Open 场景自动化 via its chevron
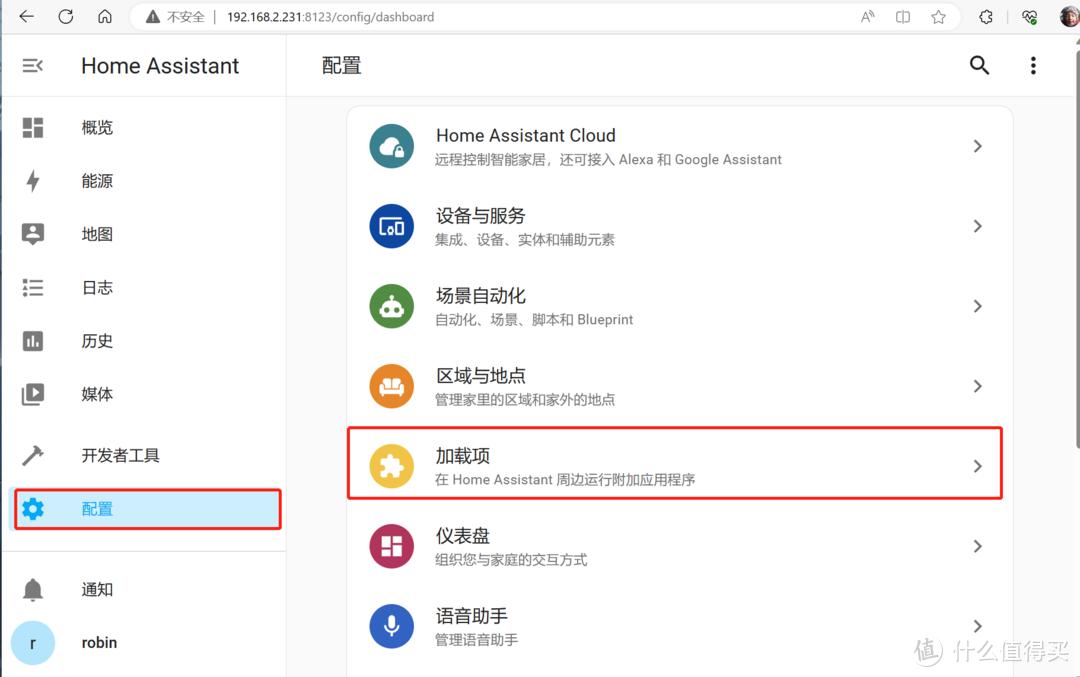This screenshot has height=677, width=1080. pyautogui.click(x=977, y=306)
